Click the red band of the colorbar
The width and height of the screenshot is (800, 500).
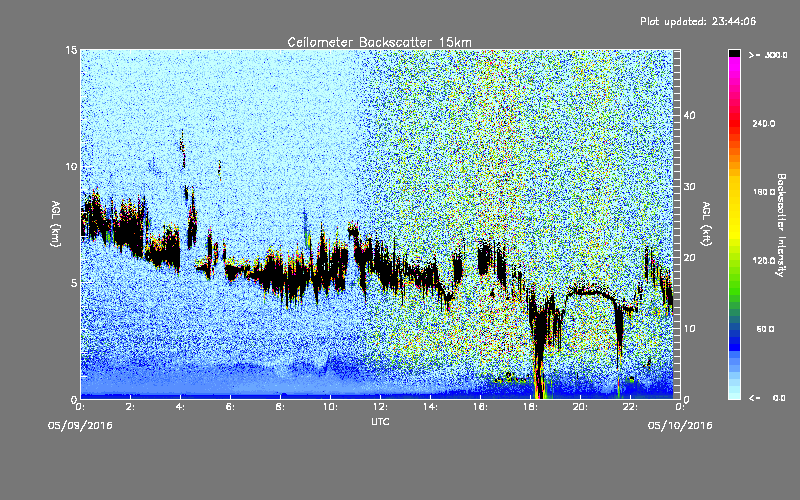[x=734, y=125]
